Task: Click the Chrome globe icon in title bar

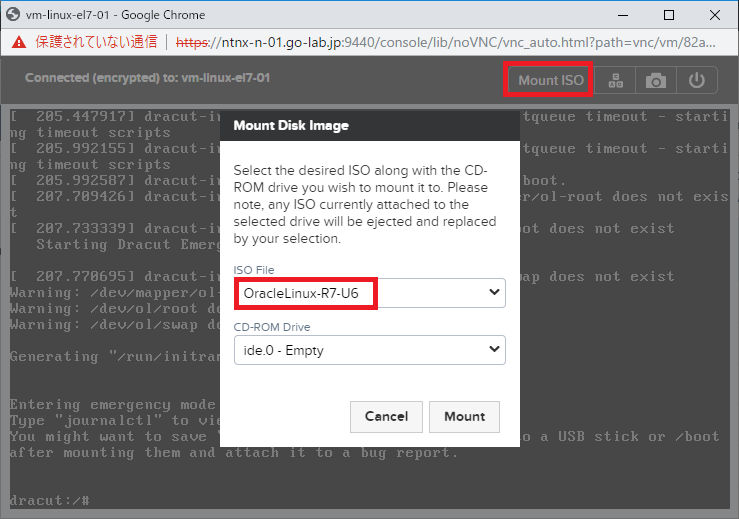Action: (13, 15)
